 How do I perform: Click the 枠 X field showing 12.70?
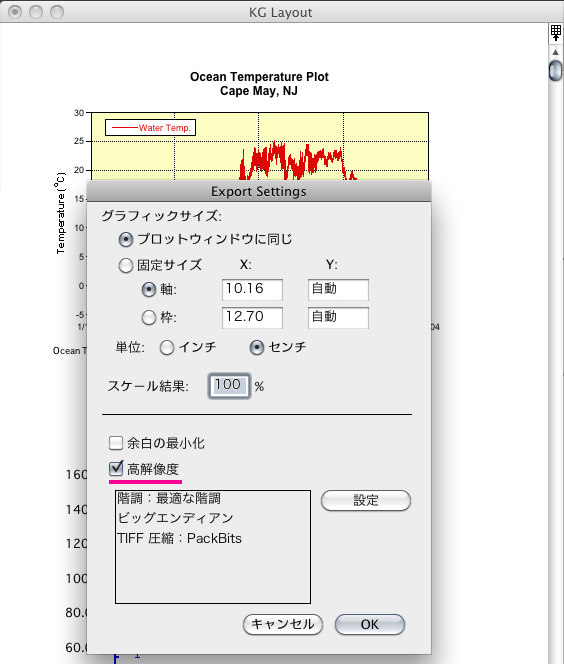pos(252,318)
